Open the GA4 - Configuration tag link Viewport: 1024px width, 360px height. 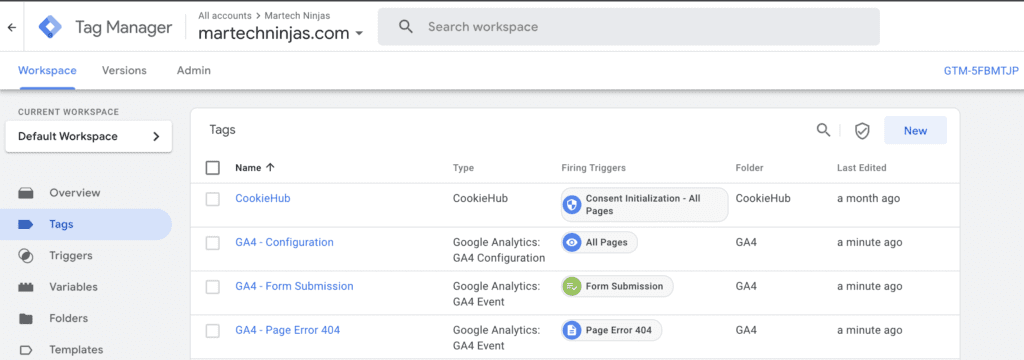pos(284,242)
